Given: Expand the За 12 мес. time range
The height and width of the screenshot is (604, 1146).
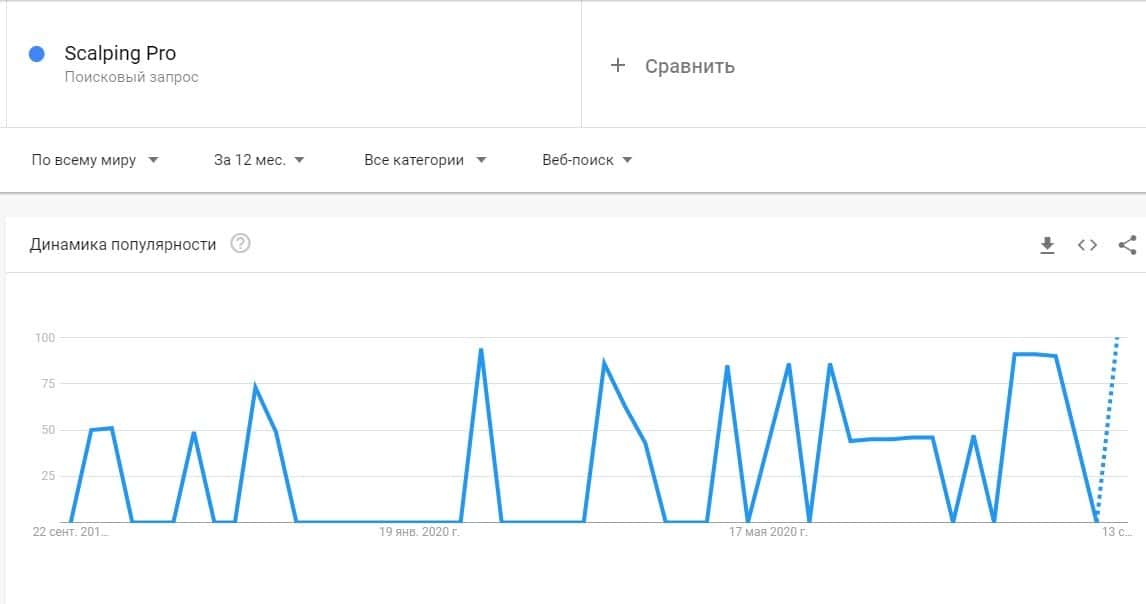Looking at the screenshot, I should tap(259, 160).
